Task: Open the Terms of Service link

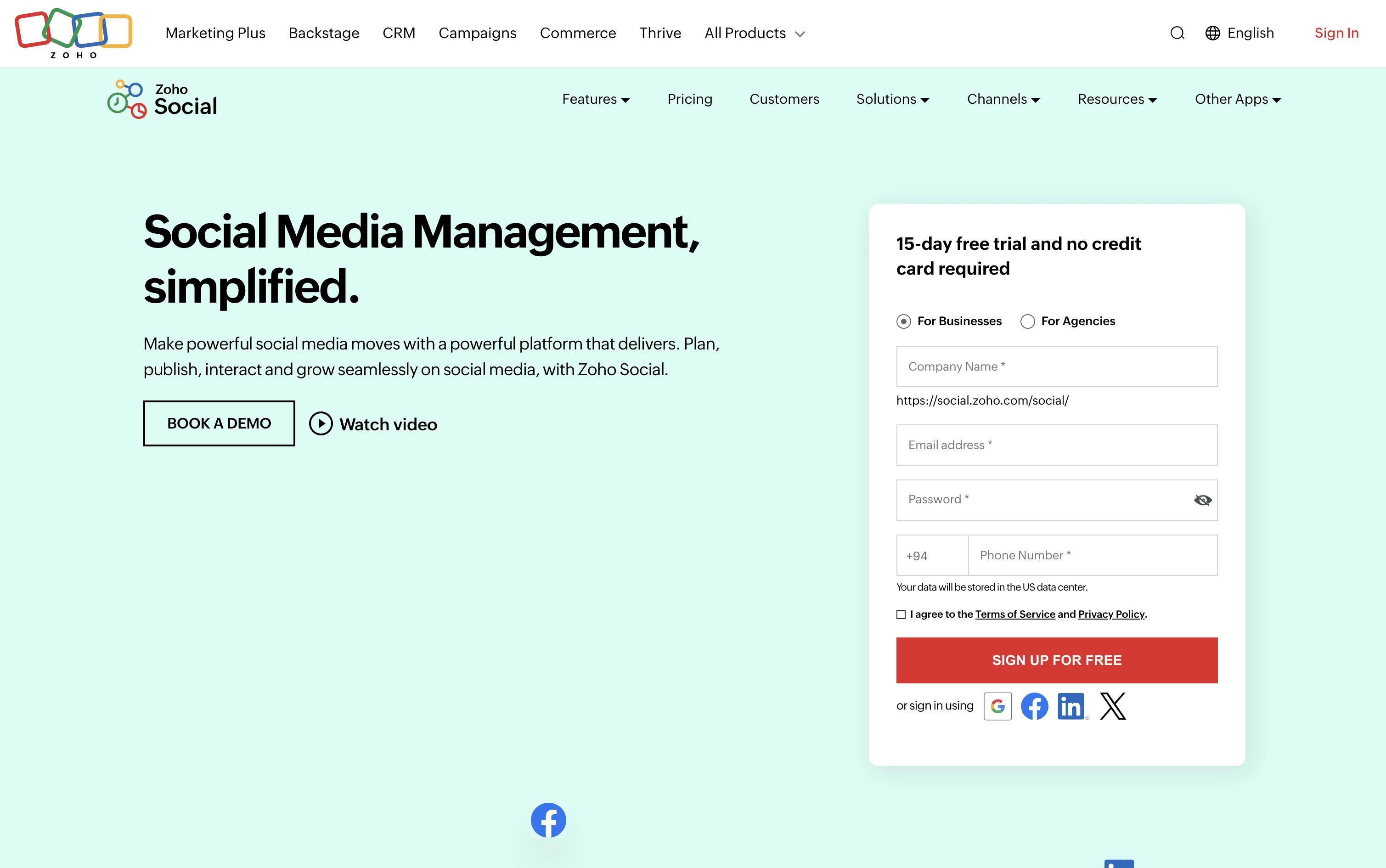Action: click(x=1014, y=614)
